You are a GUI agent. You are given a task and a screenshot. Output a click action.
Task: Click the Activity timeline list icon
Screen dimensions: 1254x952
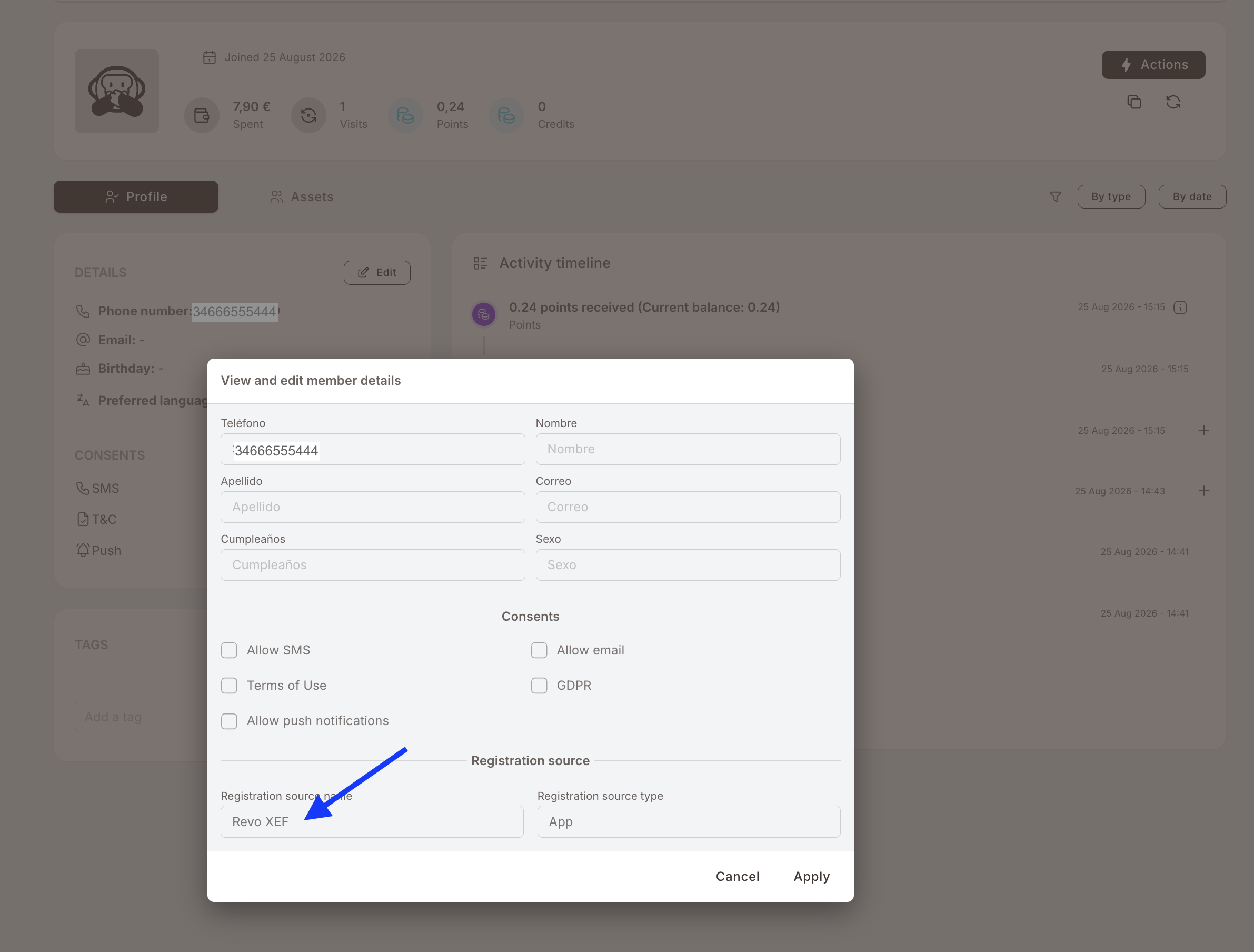pyautogui.click(x=480, y=263)
